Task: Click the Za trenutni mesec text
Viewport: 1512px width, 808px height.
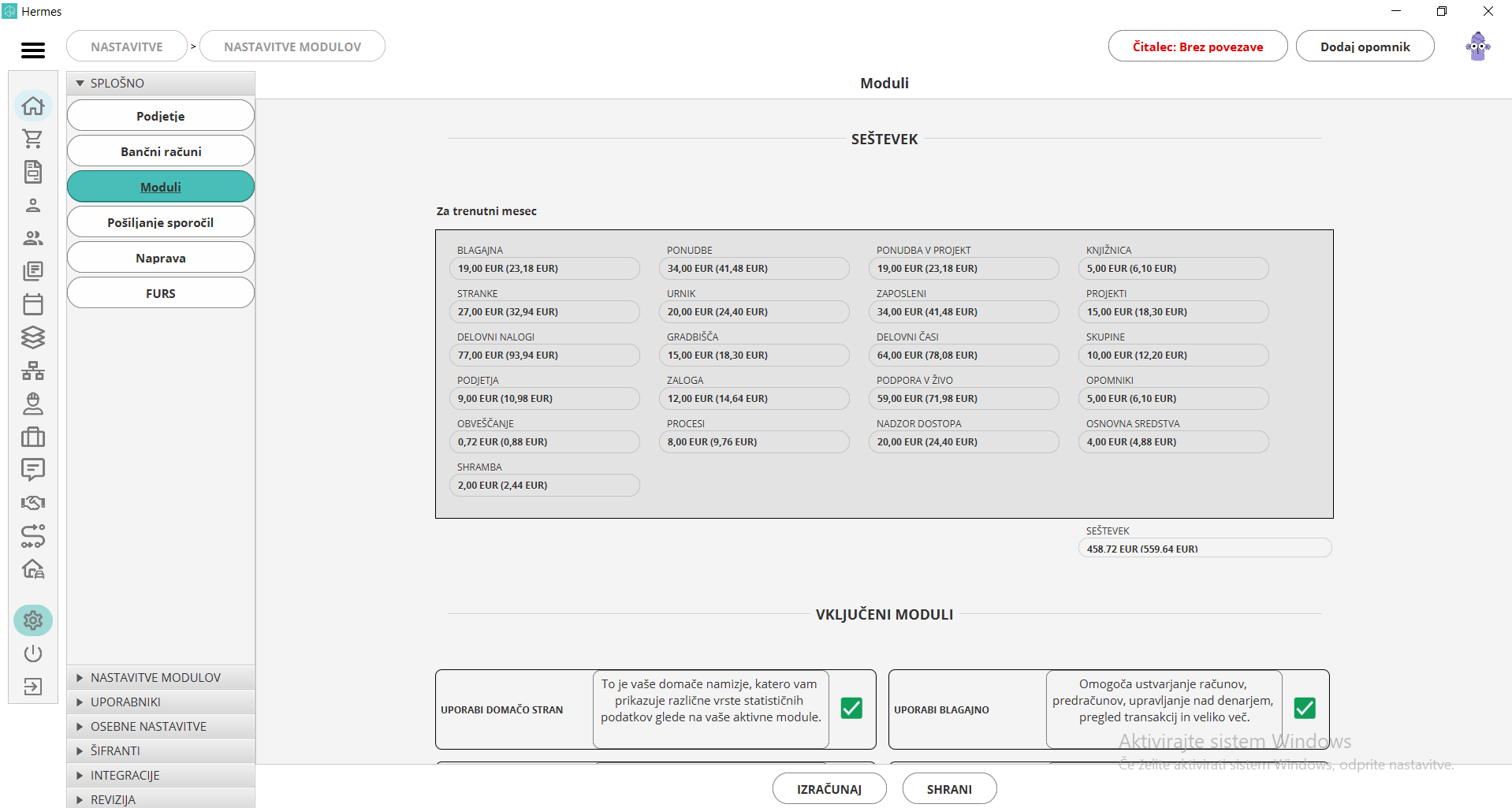Action: tap(486, 211)
